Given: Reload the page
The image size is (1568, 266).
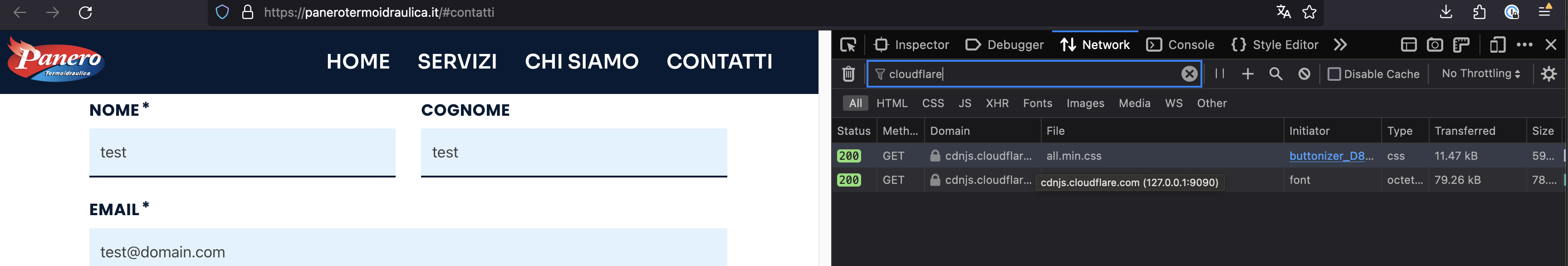Looking at the screenshot, I should (85, 12).
